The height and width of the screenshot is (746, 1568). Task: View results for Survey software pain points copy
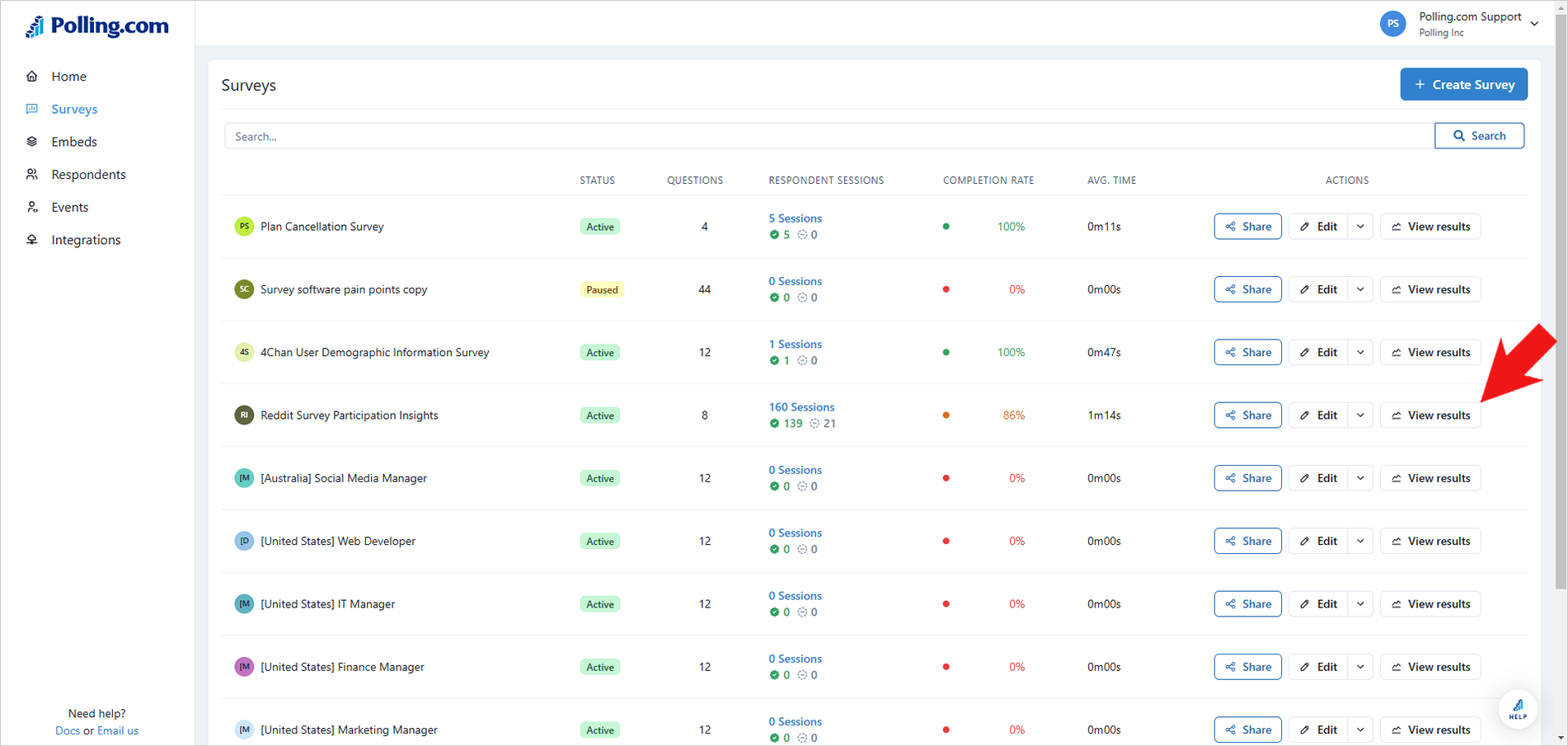[1430, 289]
